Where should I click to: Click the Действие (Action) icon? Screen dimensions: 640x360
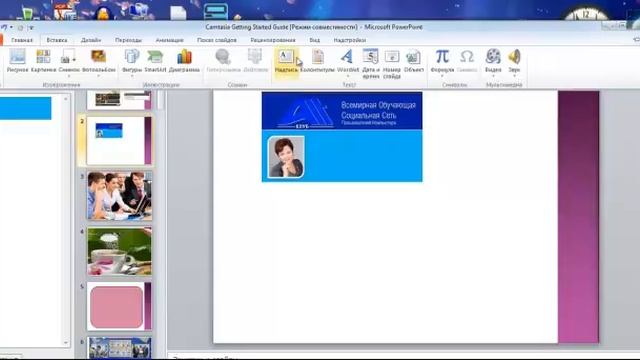pos(256,60)
